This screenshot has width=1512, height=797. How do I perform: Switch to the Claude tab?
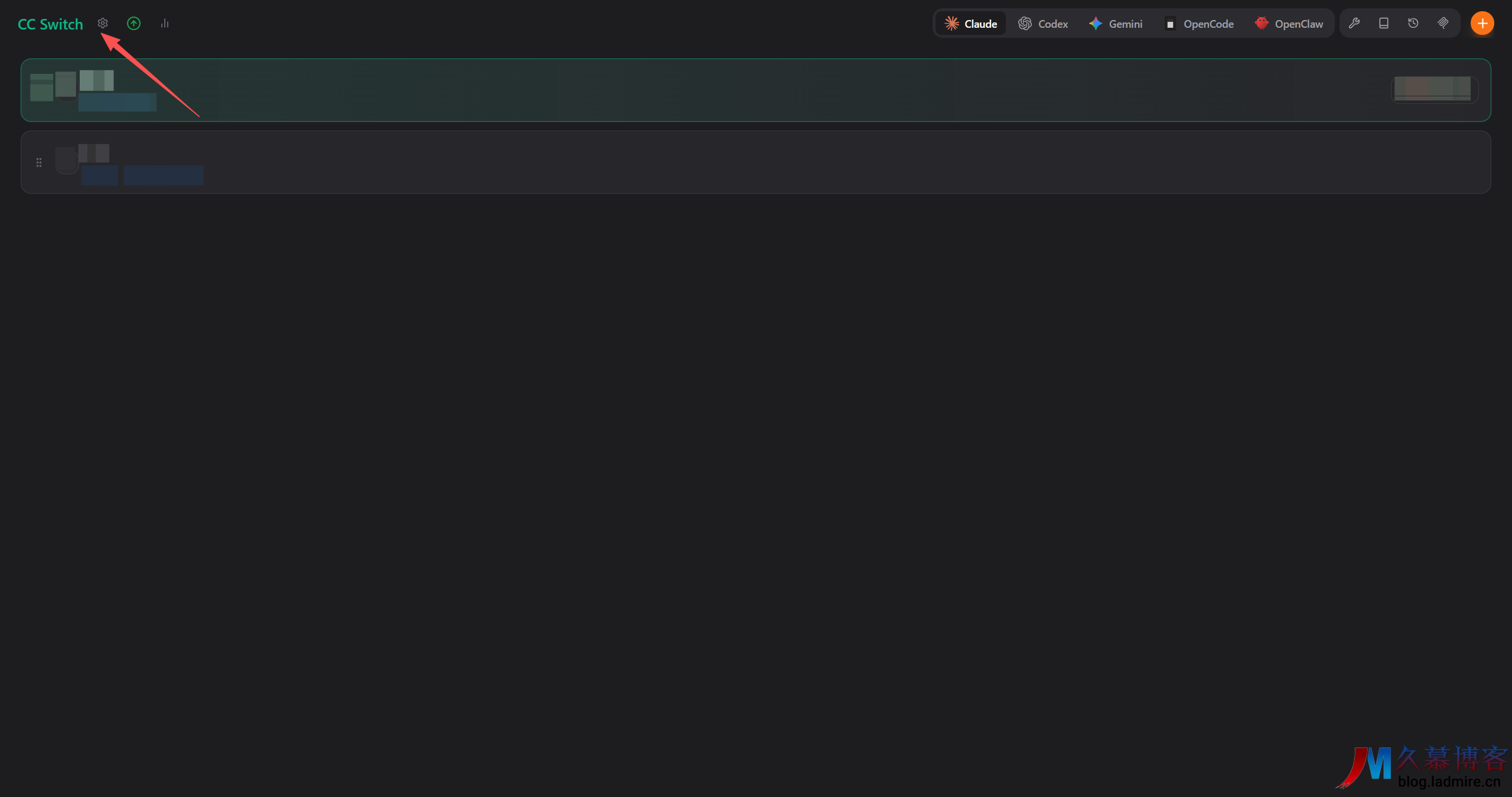(971, 24)
